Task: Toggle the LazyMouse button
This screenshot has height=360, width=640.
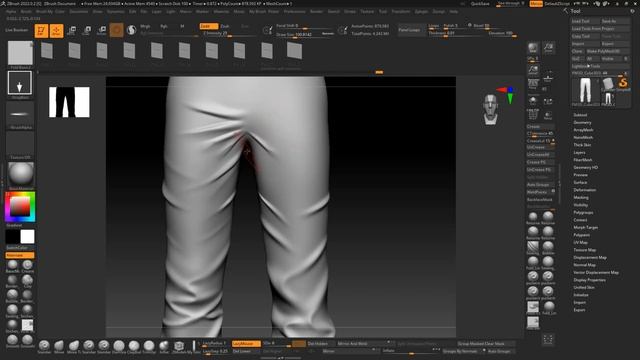Action: coord(246,344)
